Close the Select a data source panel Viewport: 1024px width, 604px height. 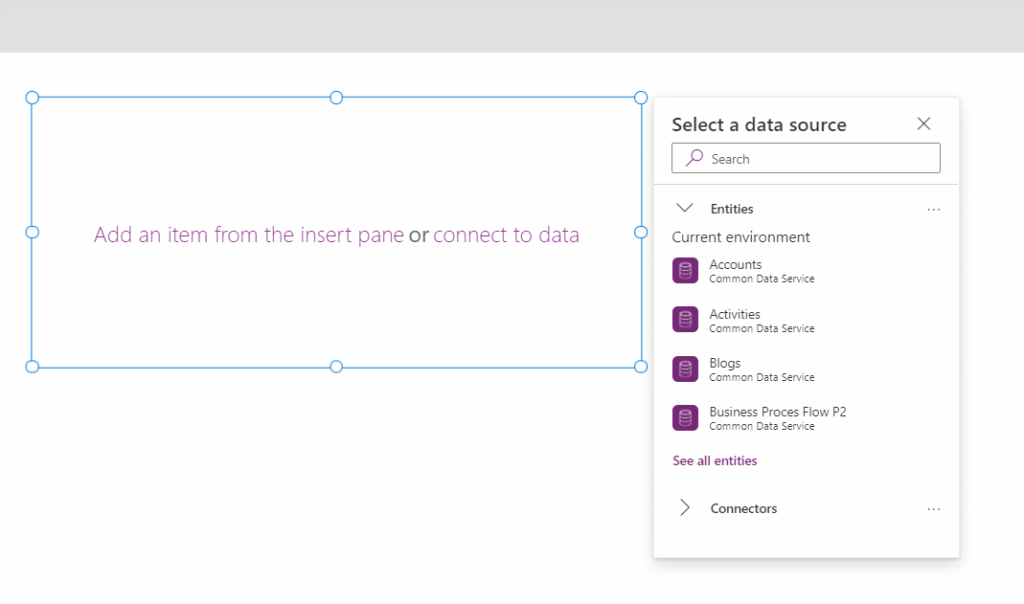click(923, 123)
